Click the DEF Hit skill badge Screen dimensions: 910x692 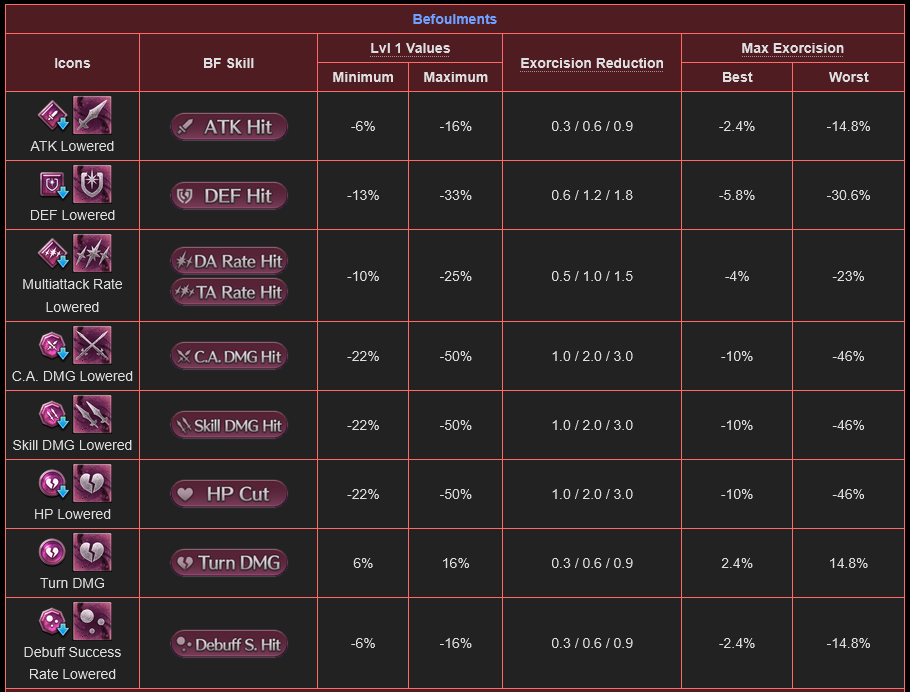tap(229, 196)
